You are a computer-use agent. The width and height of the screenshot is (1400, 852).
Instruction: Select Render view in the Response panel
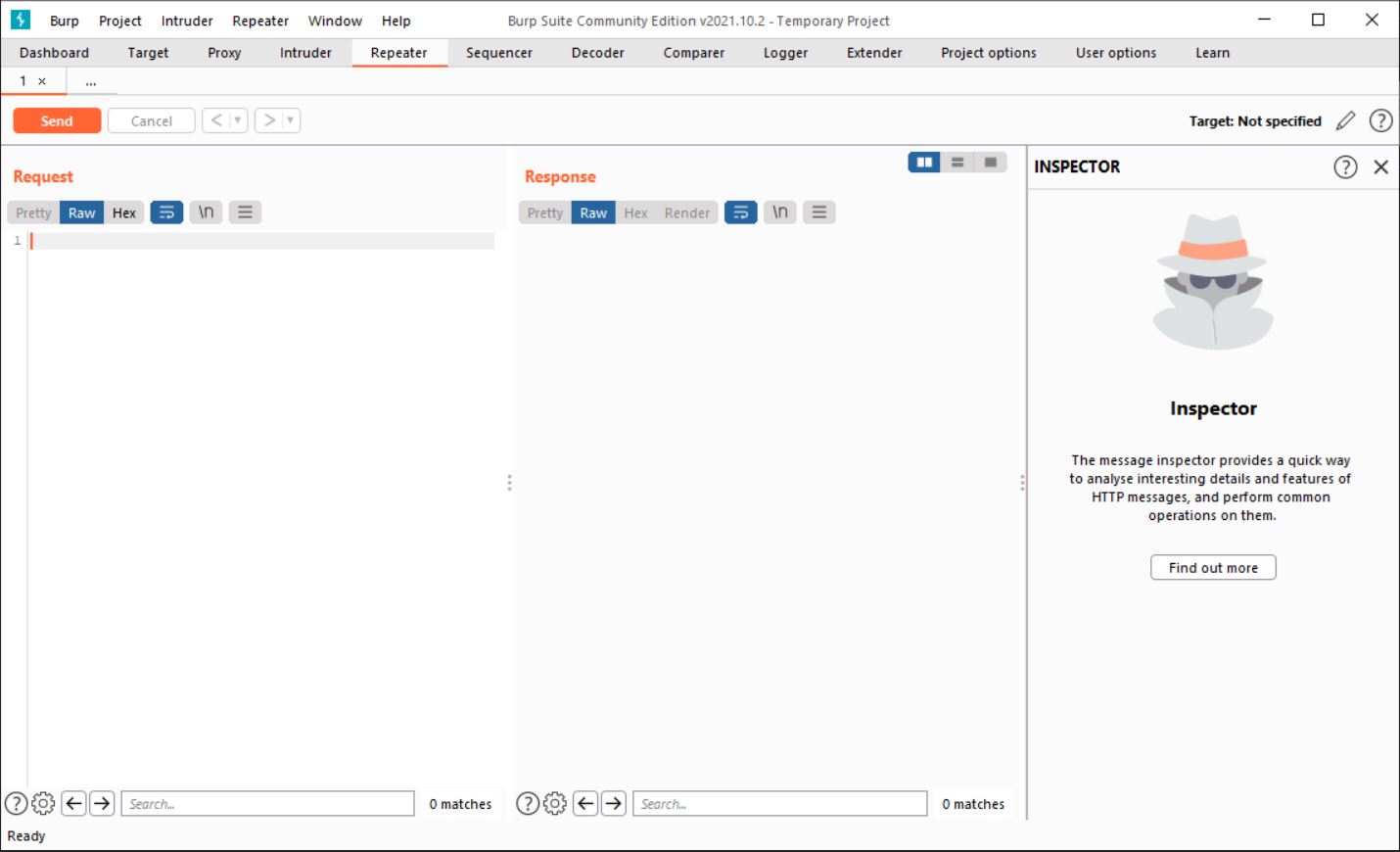click(x=687, y=213)
